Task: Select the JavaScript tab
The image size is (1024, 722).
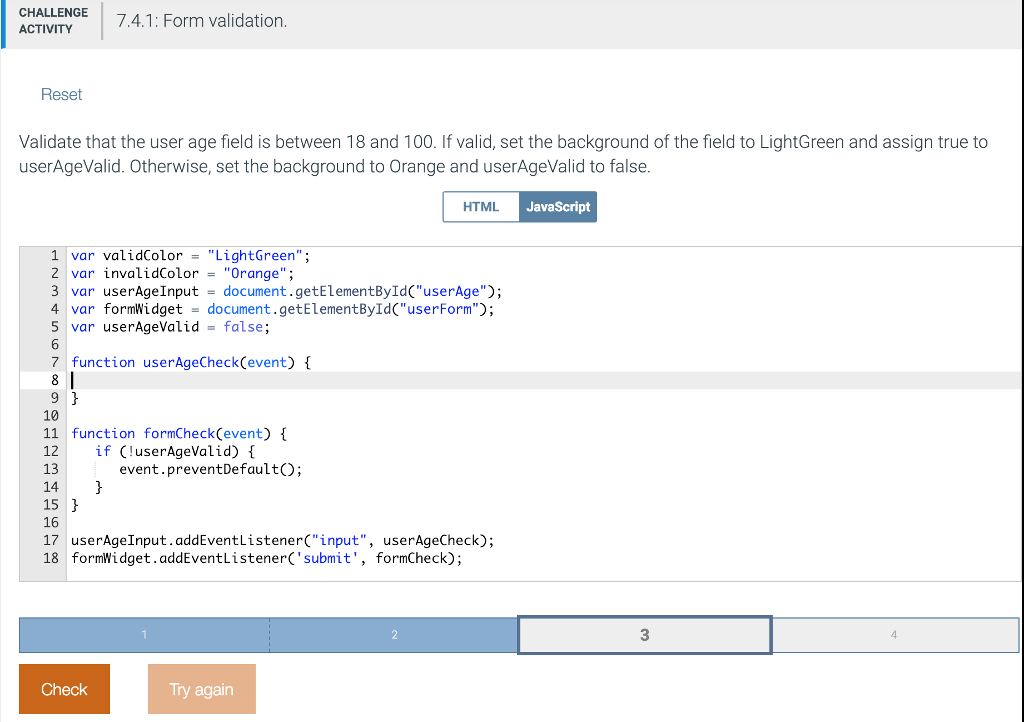Action: [x=558, y=207]
